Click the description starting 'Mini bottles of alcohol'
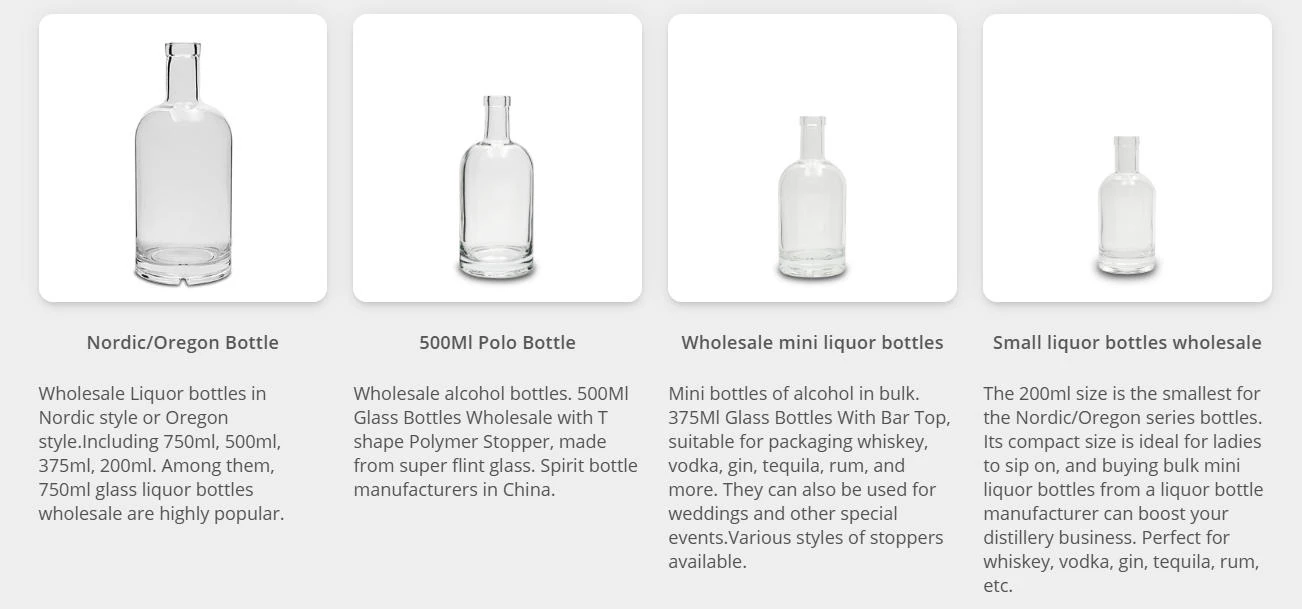Image resolution: width=1302 pixels, height=609 pixels. coord(809,477)
